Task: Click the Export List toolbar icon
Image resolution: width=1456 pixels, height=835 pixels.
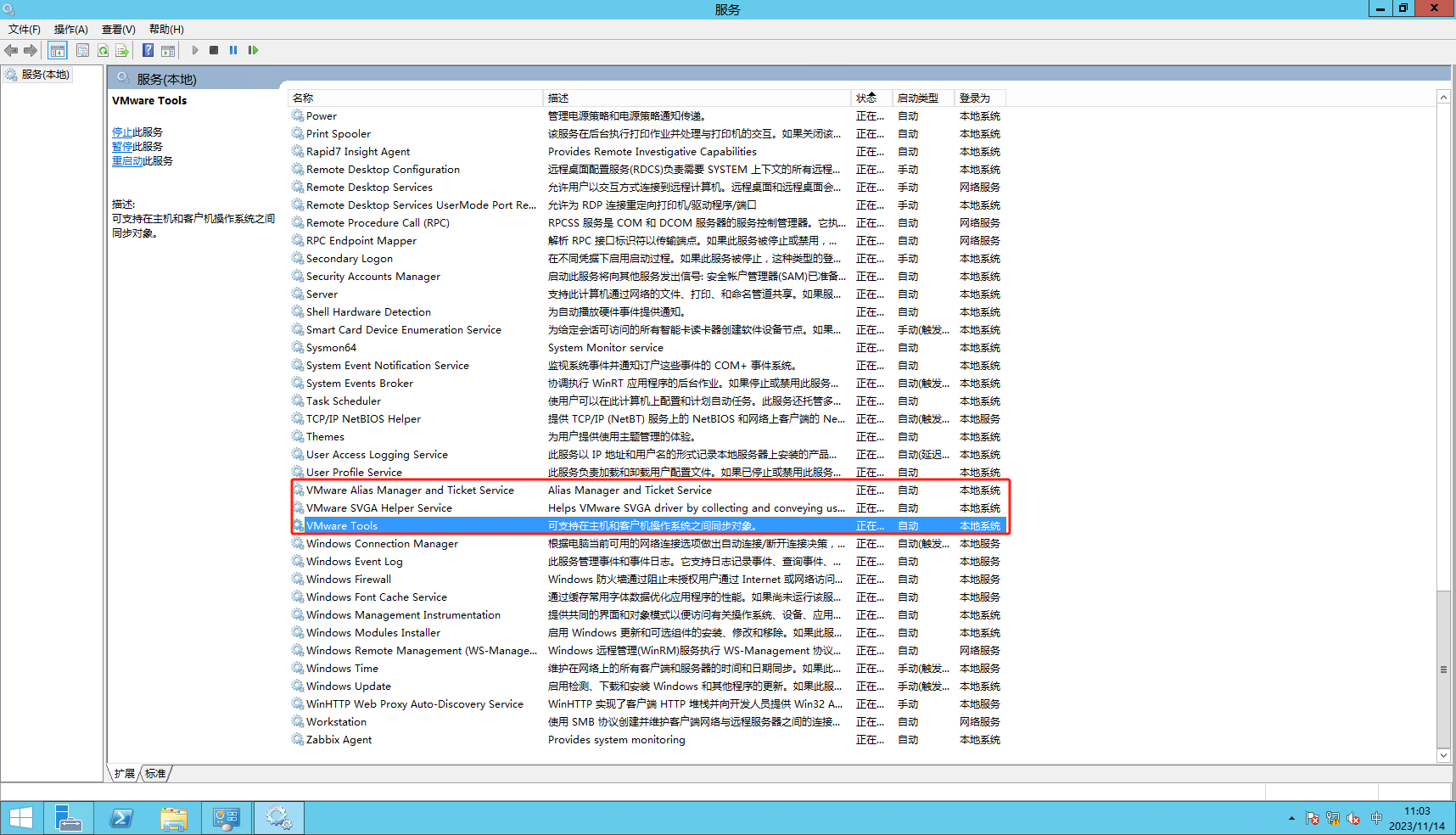Action: coord(122,51)
